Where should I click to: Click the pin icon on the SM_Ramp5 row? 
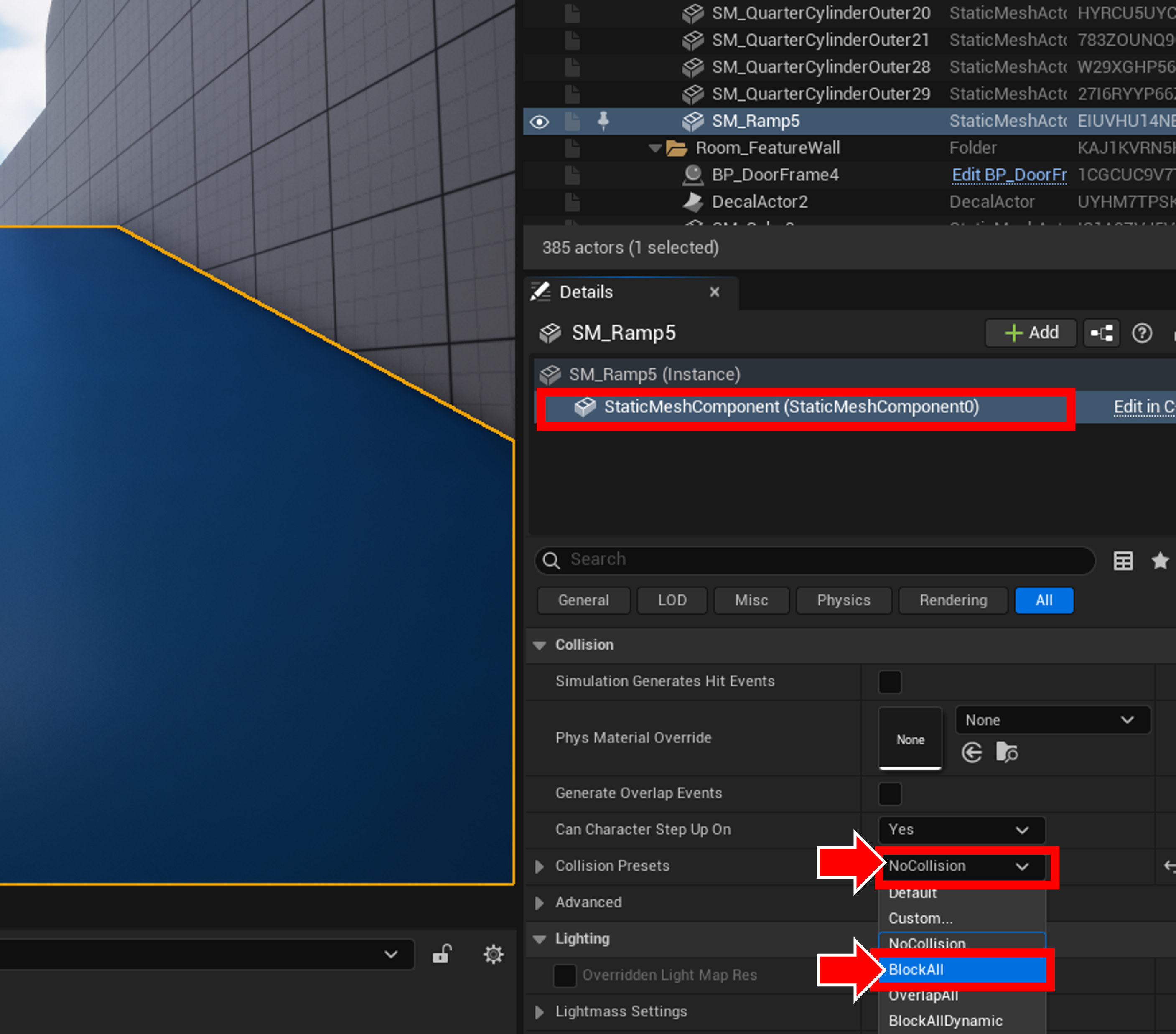coord(603,121)
